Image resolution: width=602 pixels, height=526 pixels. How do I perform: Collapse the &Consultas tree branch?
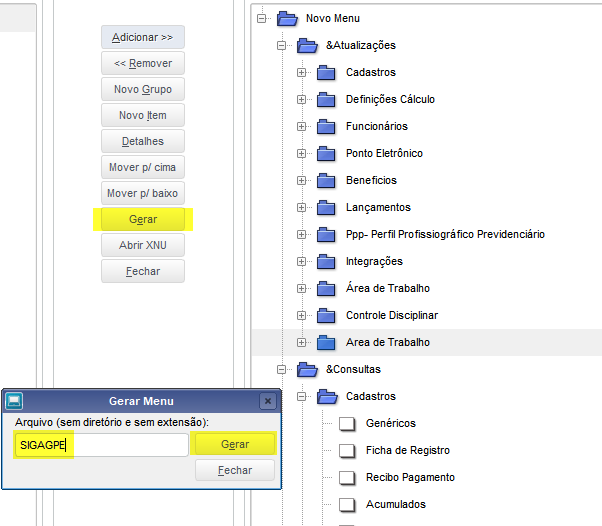[281, 369]
